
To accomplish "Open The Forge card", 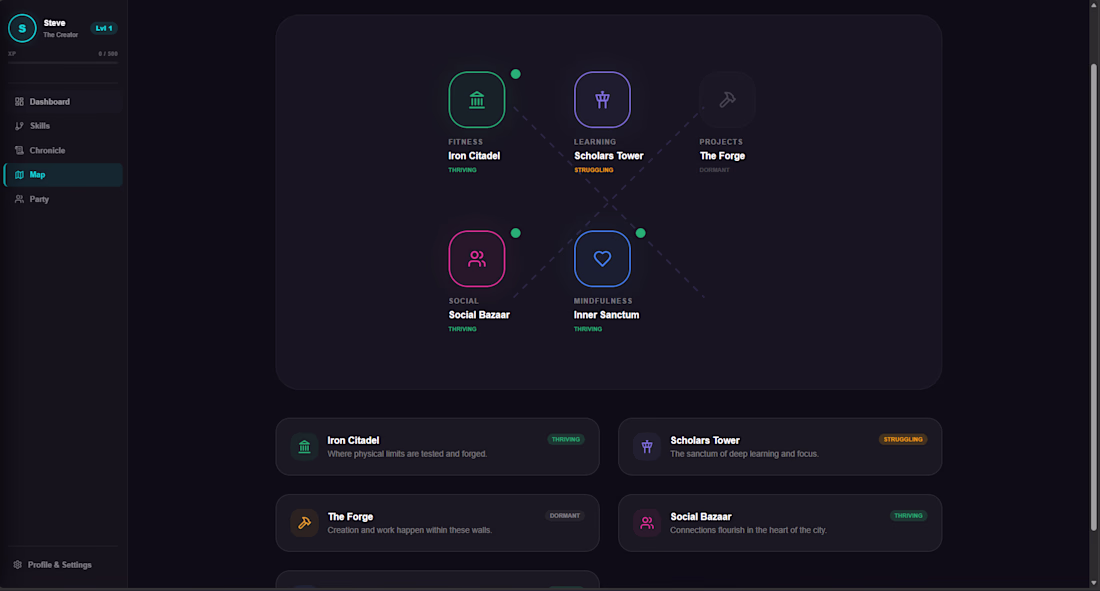I will tap(437, 523).
